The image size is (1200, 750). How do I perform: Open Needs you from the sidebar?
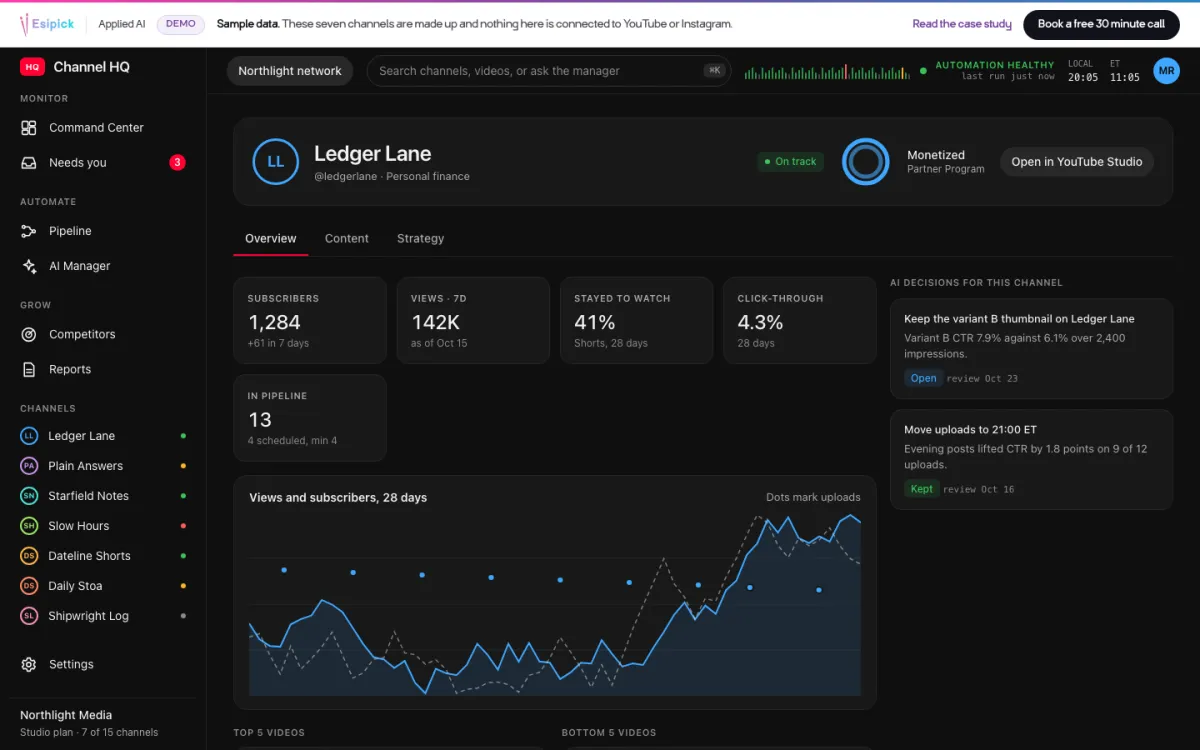(103, 163)
